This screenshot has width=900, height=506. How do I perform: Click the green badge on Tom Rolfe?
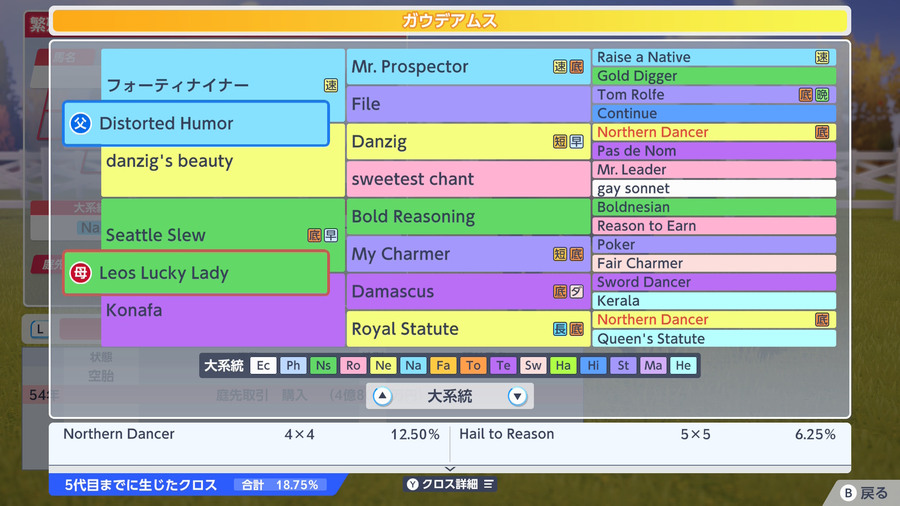(822, 95)
